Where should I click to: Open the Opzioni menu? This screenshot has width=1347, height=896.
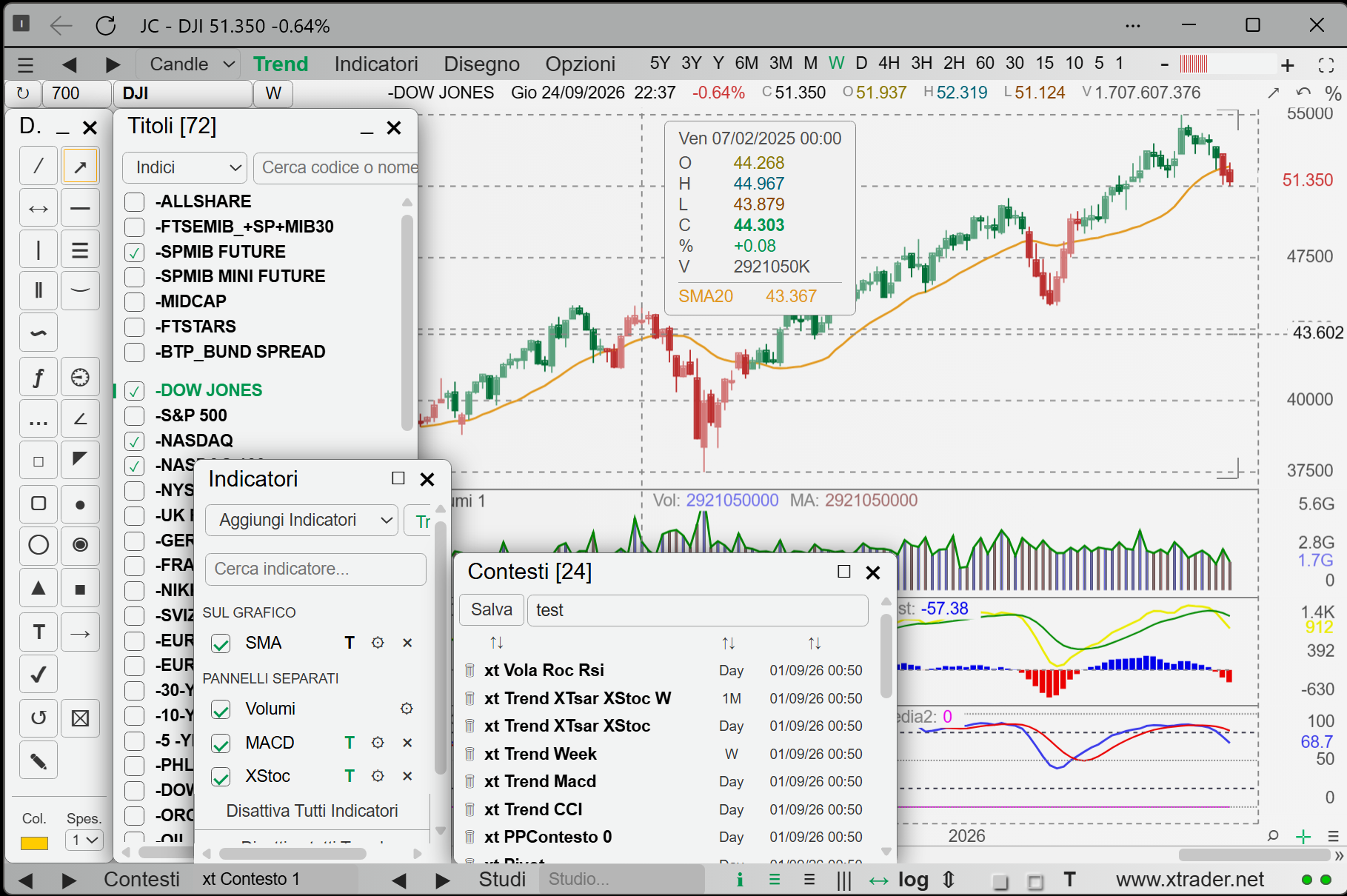click(x=580, y=64)
